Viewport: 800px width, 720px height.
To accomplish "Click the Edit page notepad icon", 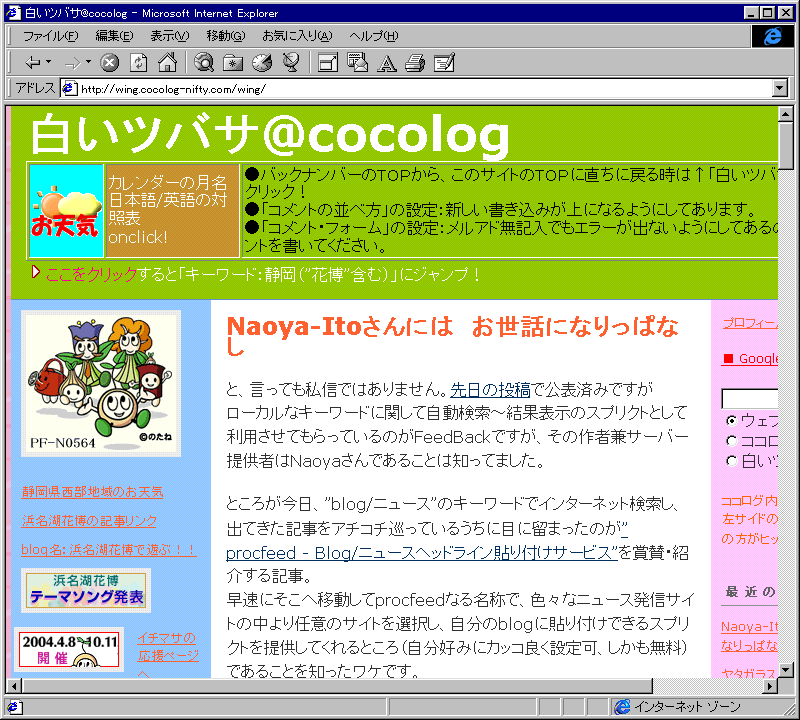I will [x=444, y=63].
